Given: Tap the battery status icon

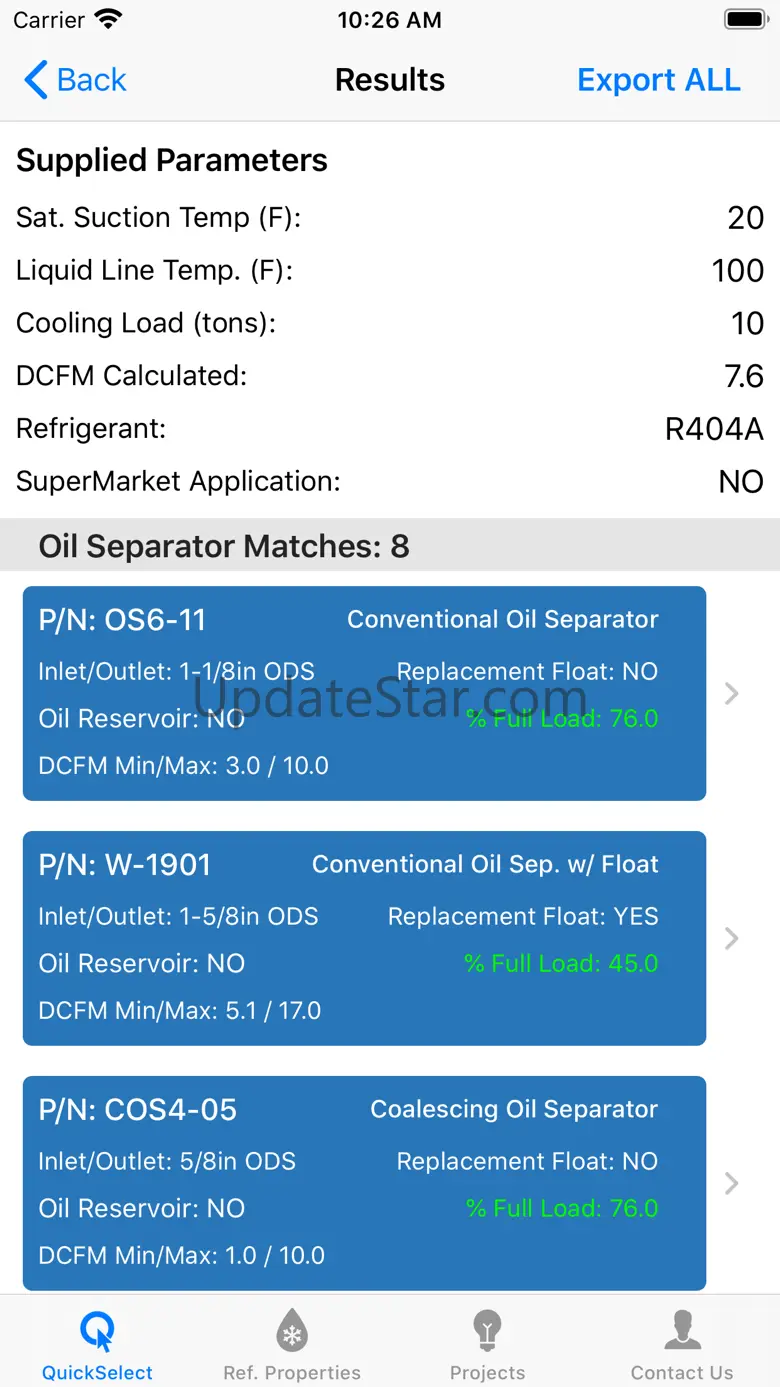Looking at the screenshot, I should pyautogui.click(x=744, y=19).
